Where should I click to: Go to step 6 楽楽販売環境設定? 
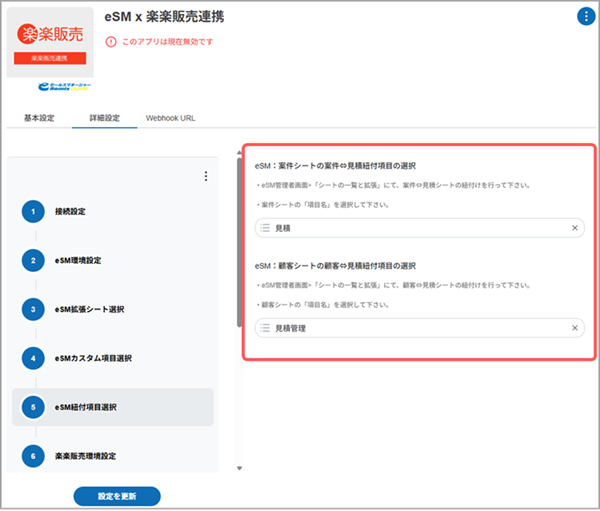(92, 455)
